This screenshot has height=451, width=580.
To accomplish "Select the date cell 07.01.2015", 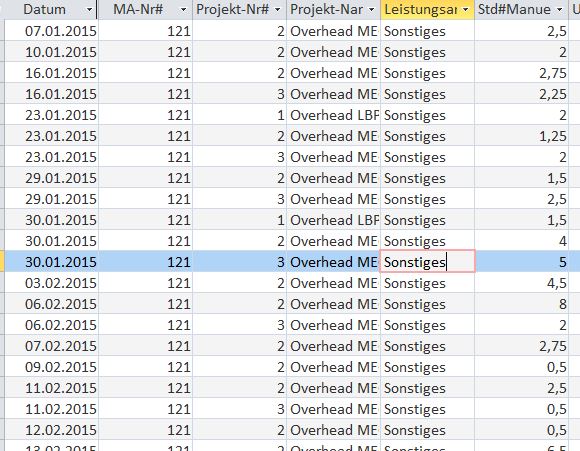I will pyautogui.click(x=52, y=31).
